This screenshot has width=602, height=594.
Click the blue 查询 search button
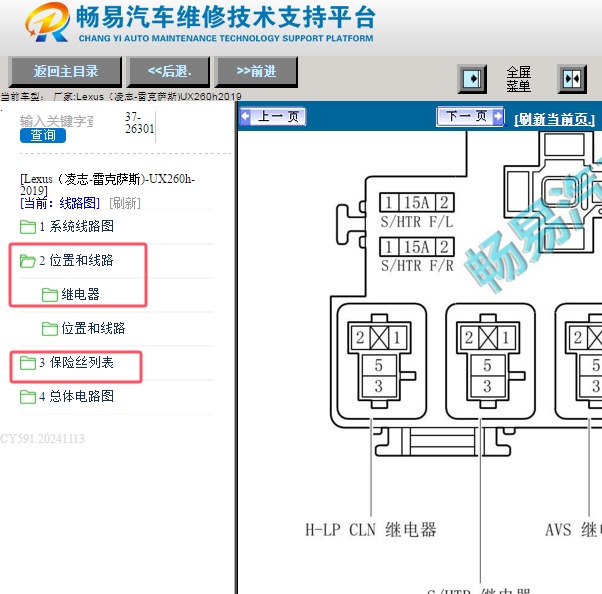[x=43, y=136]
